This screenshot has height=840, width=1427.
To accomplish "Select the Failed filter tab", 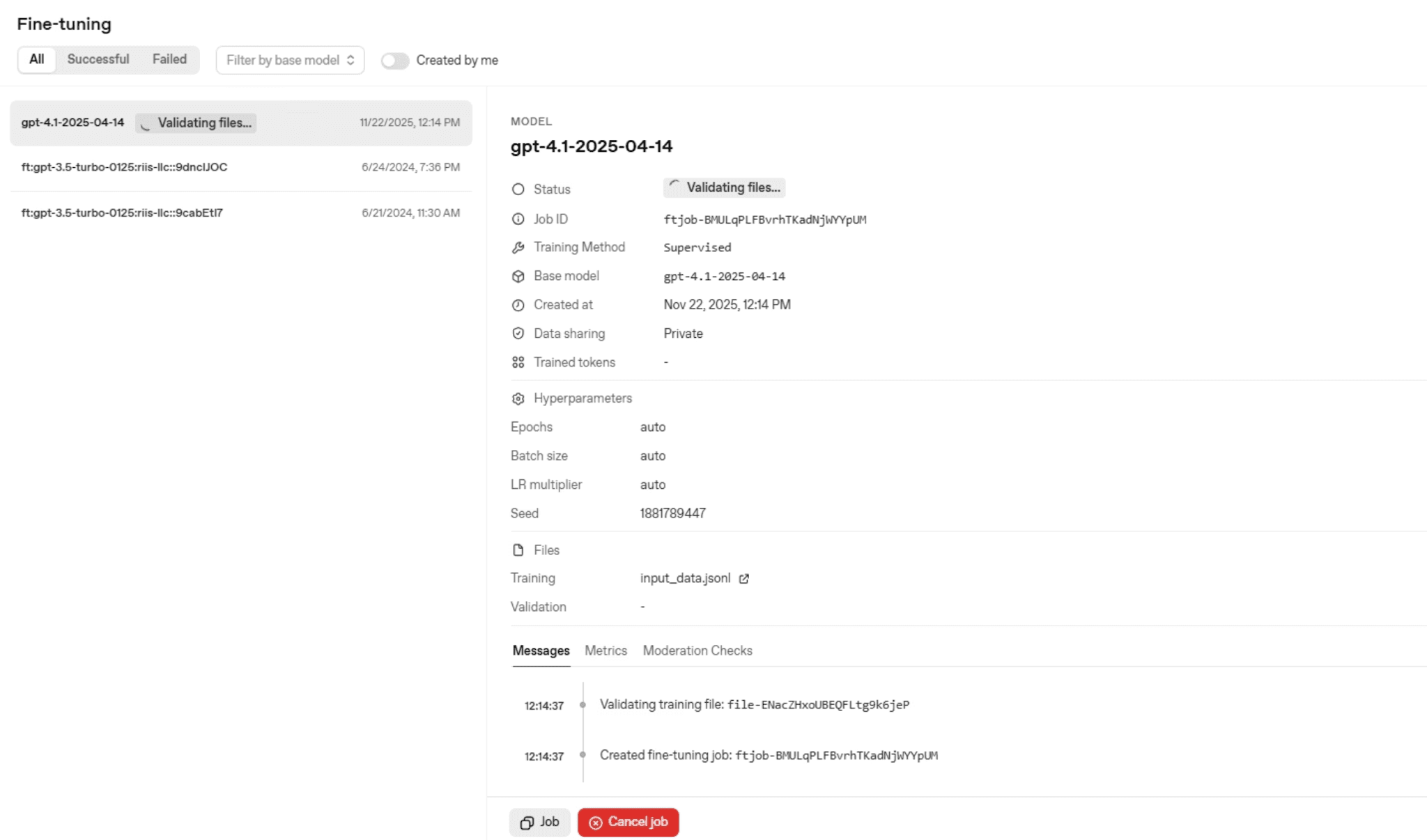I will point(169,59).
